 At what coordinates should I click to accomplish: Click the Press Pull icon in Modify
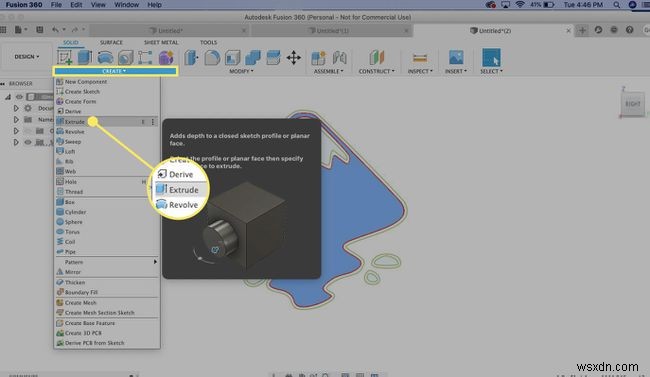pyautogui.click(x=191, y=58)
